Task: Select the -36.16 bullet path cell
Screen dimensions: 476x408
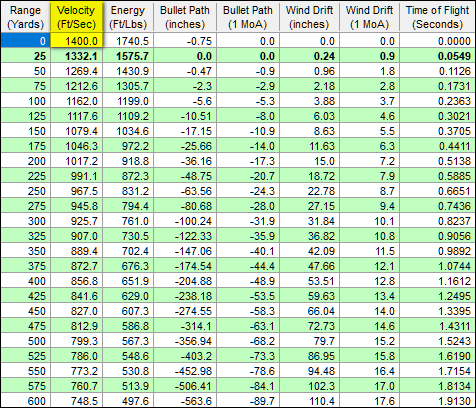Action: click(185, 161)
